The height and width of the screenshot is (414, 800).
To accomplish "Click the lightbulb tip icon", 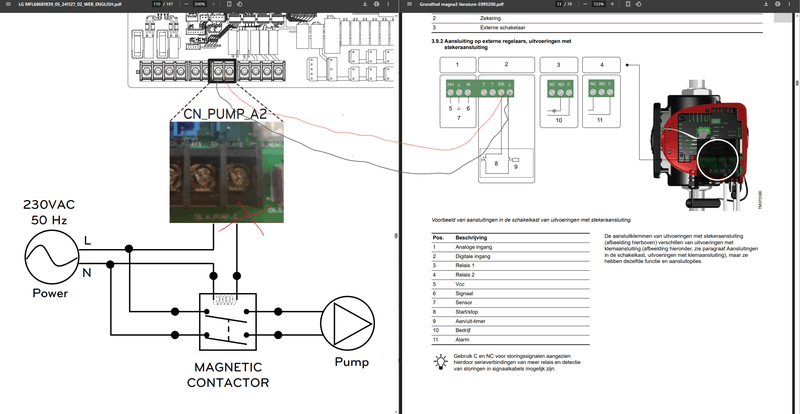I will pyautogui.click(x=440, y=361).
